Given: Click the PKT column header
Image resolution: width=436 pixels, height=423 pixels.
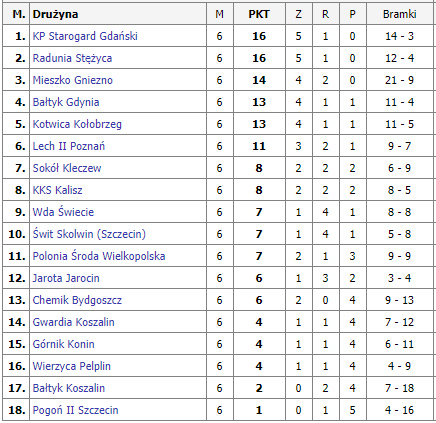Looking at the screenshot, I should (x=259, y=14).
